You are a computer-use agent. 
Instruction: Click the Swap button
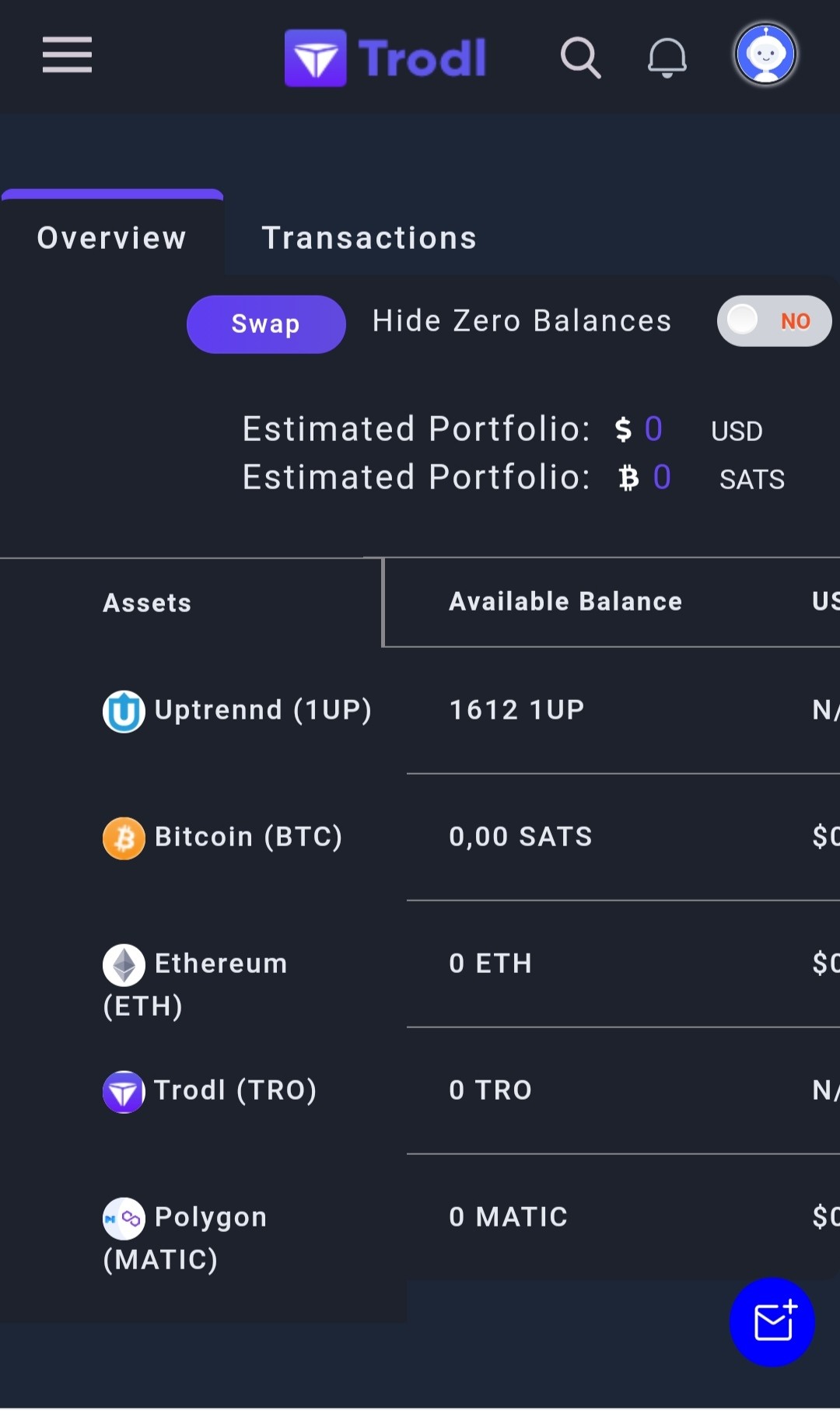tap(266, 324)
